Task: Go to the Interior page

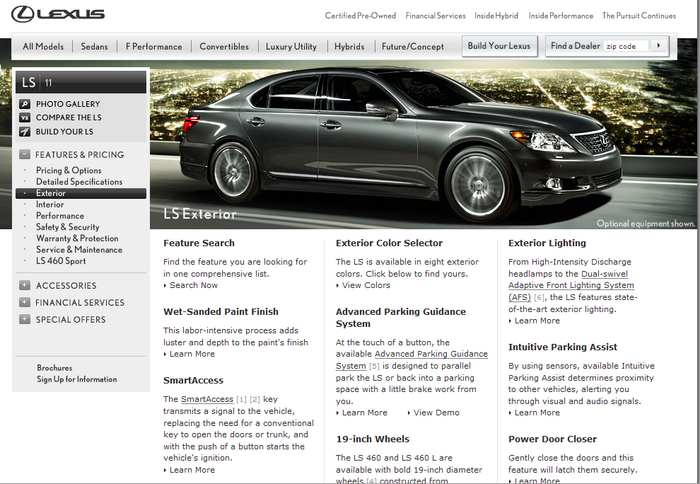Action: 50,204
